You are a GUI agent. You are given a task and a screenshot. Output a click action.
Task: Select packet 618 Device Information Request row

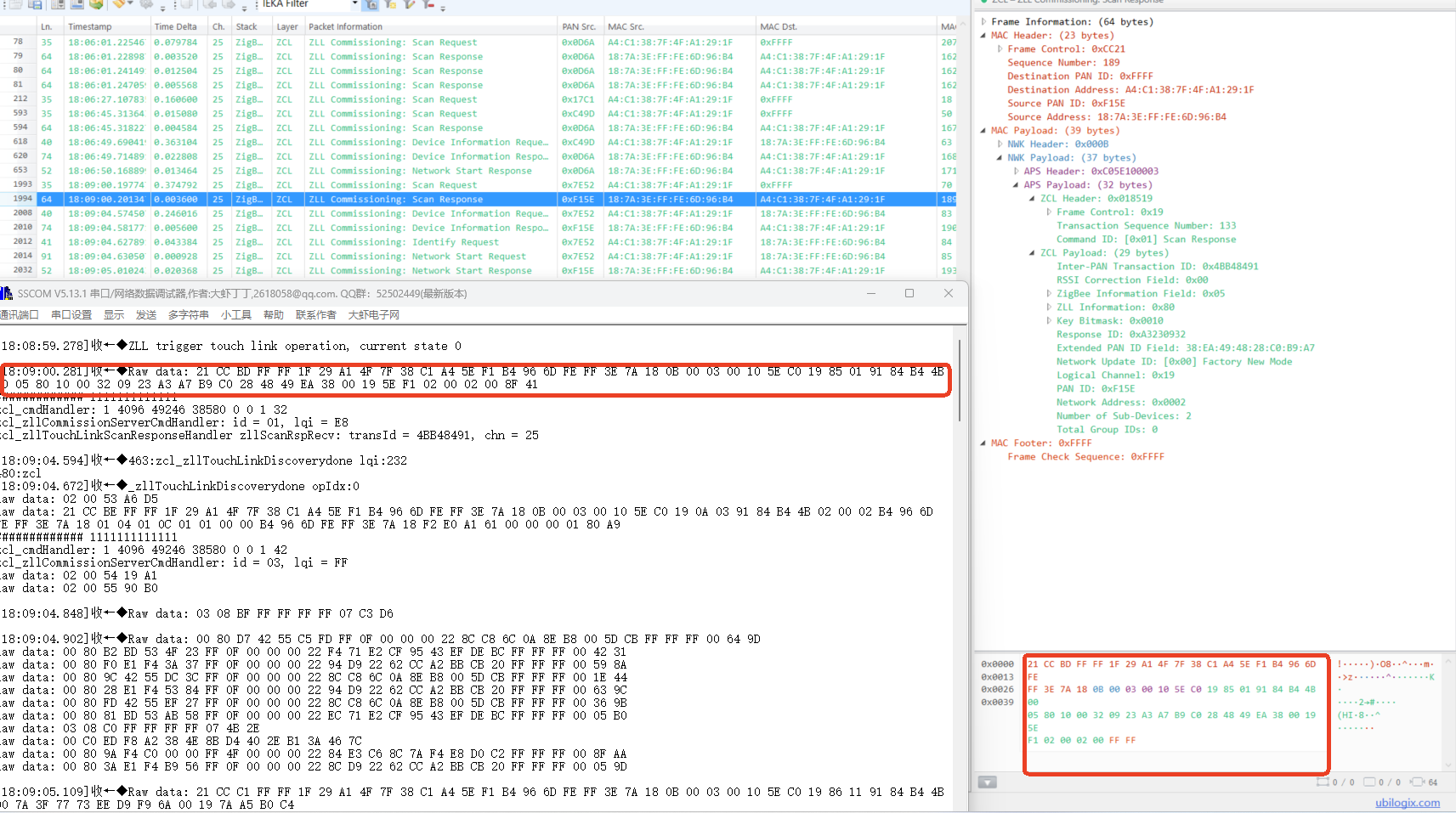(x=478, y=143)
